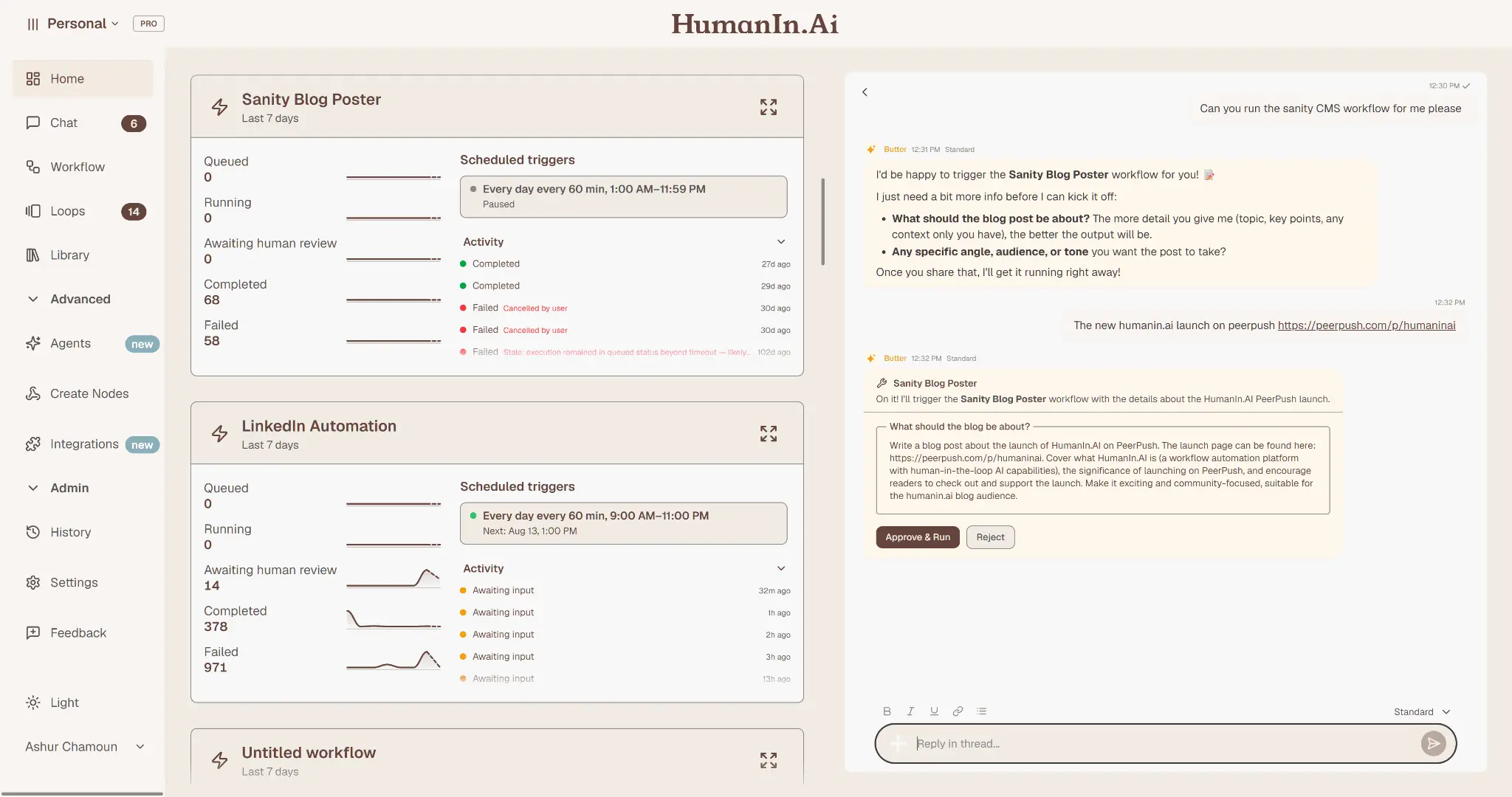Open the Home page in sidebar
1512x797 pixels.
click(83, 79)
